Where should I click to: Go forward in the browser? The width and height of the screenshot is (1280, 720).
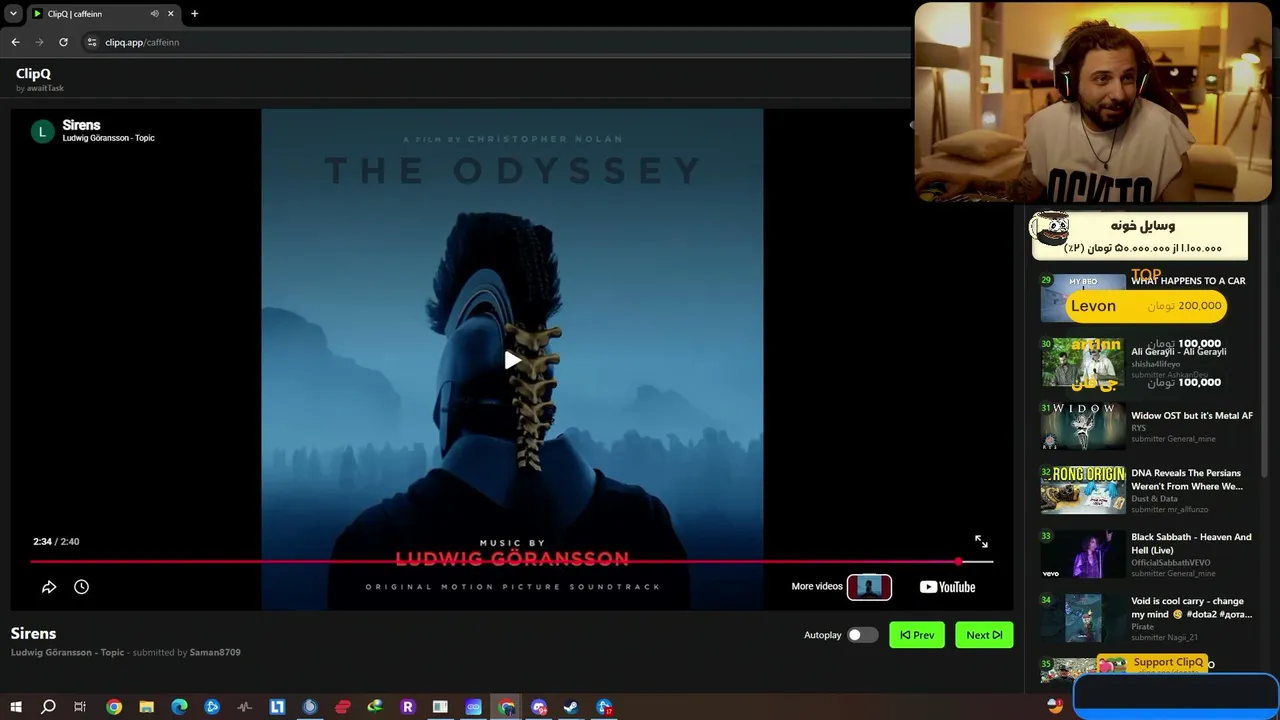click(x=39, y=42)
